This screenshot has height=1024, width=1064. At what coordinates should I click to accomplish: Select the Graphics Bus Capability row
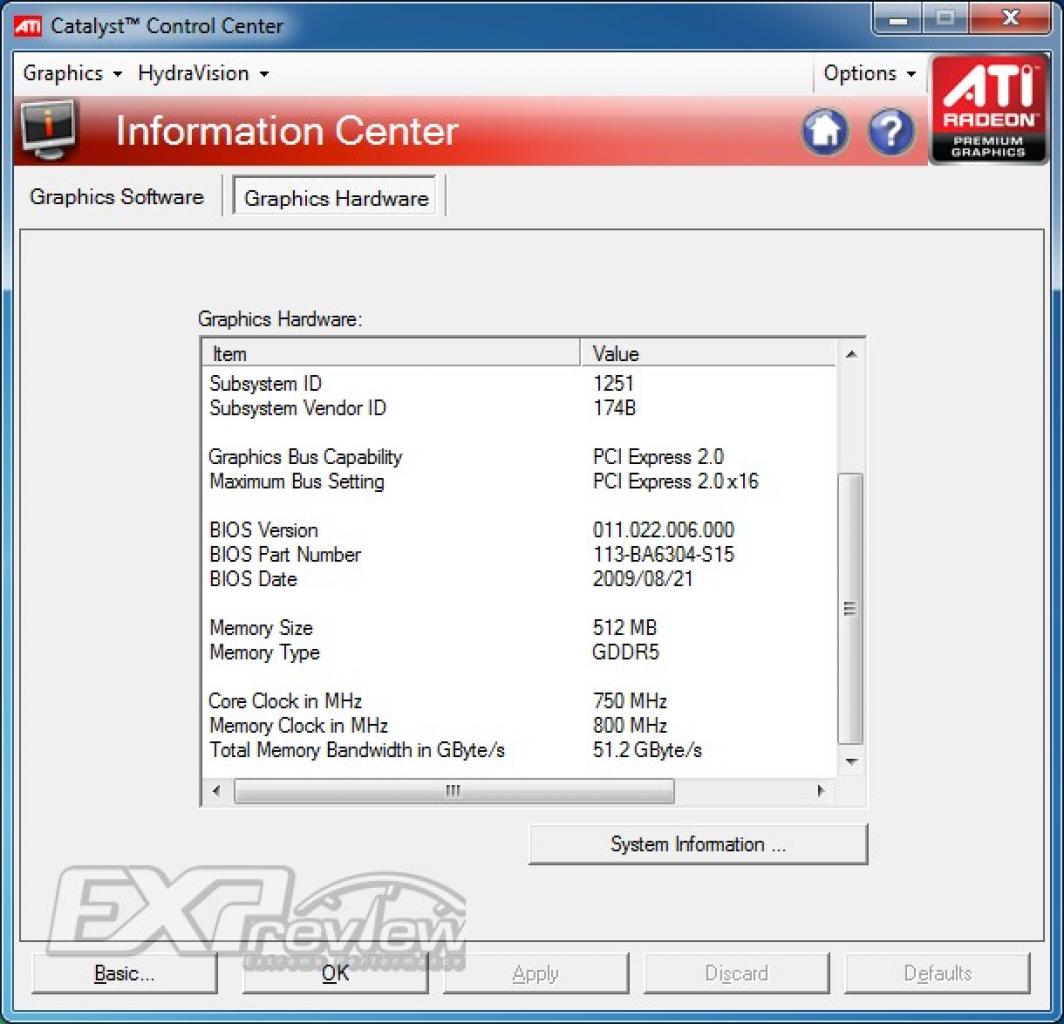click(x=519, y=457)
